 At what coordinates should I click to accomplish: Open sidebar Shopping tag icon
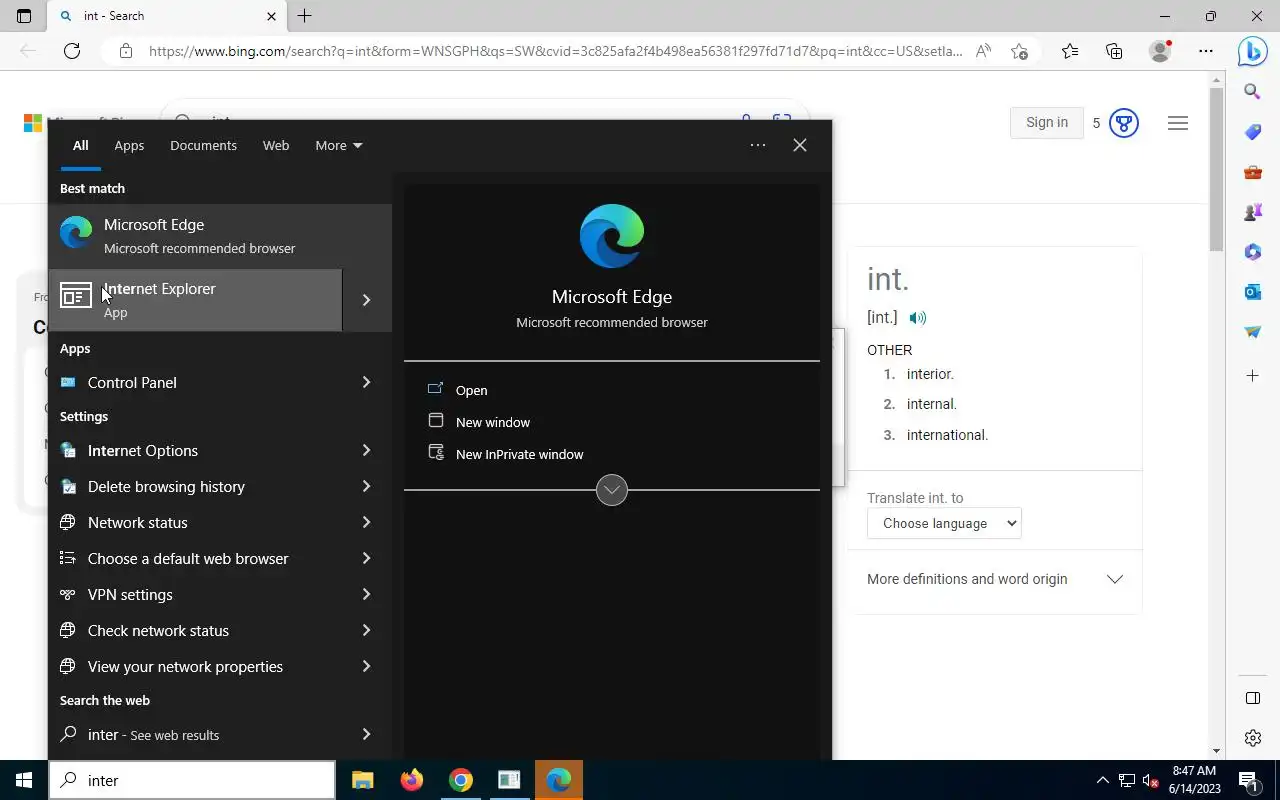point(1252,132)
